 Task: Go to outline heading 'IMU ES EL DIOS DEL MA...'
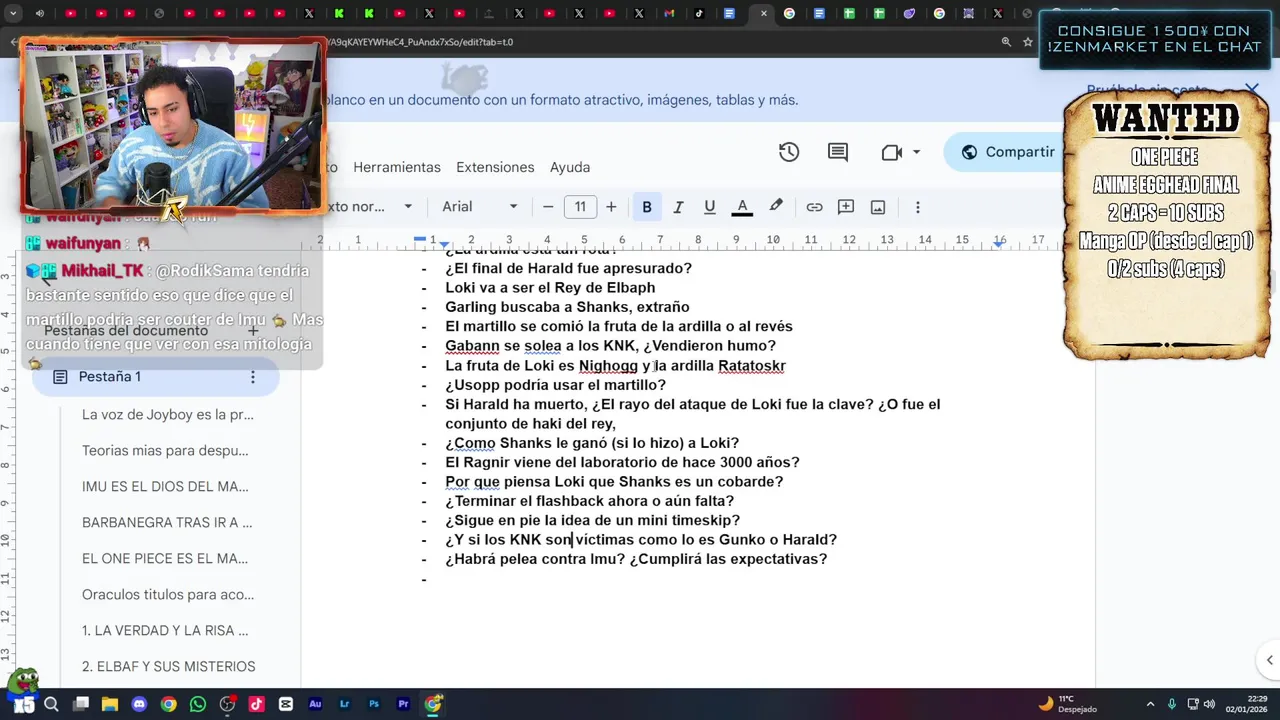point(165,486)
